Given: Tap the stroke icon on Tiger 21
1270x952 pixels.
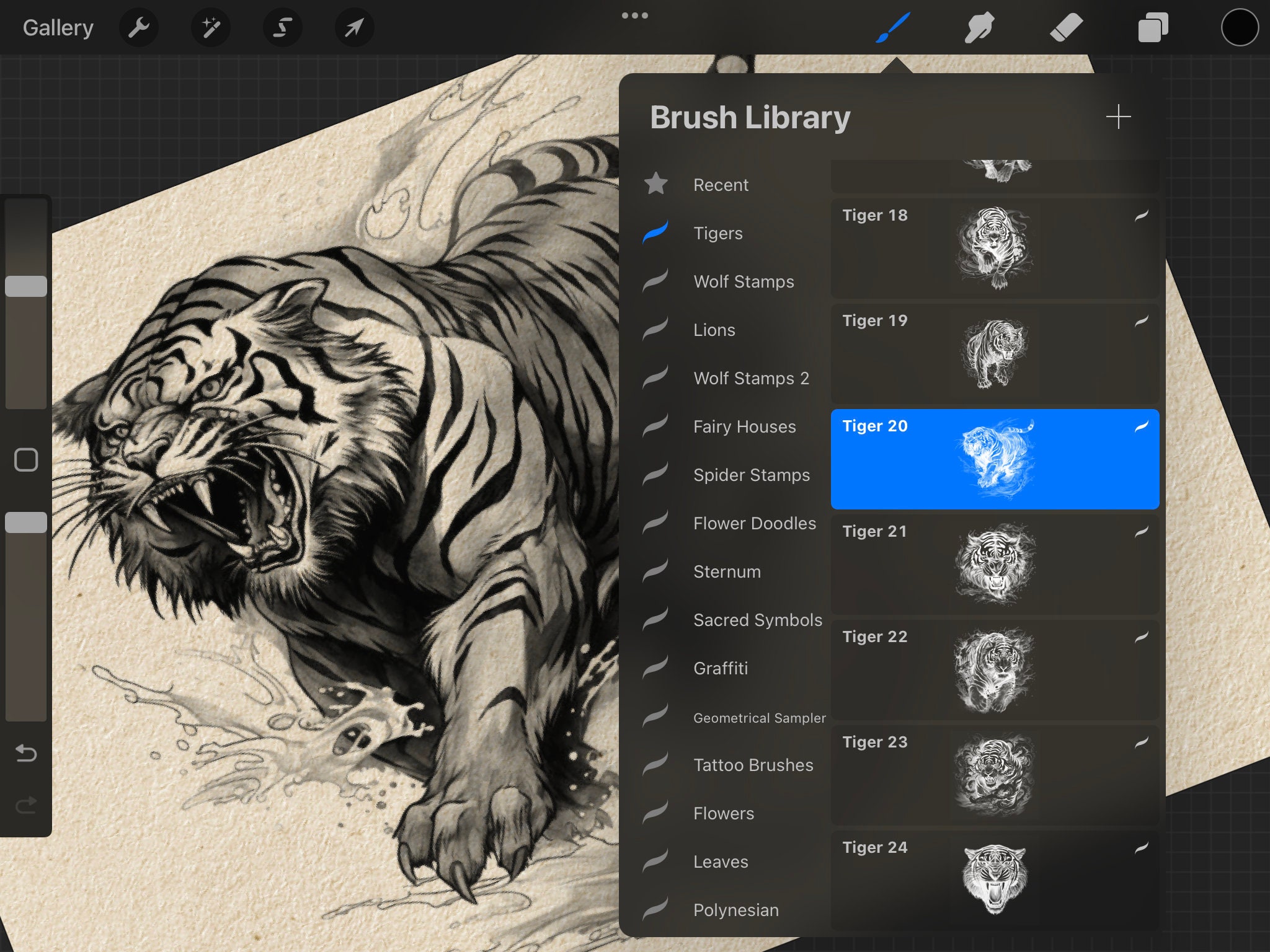Looking at the screenshot, I should pos(1142,531).
